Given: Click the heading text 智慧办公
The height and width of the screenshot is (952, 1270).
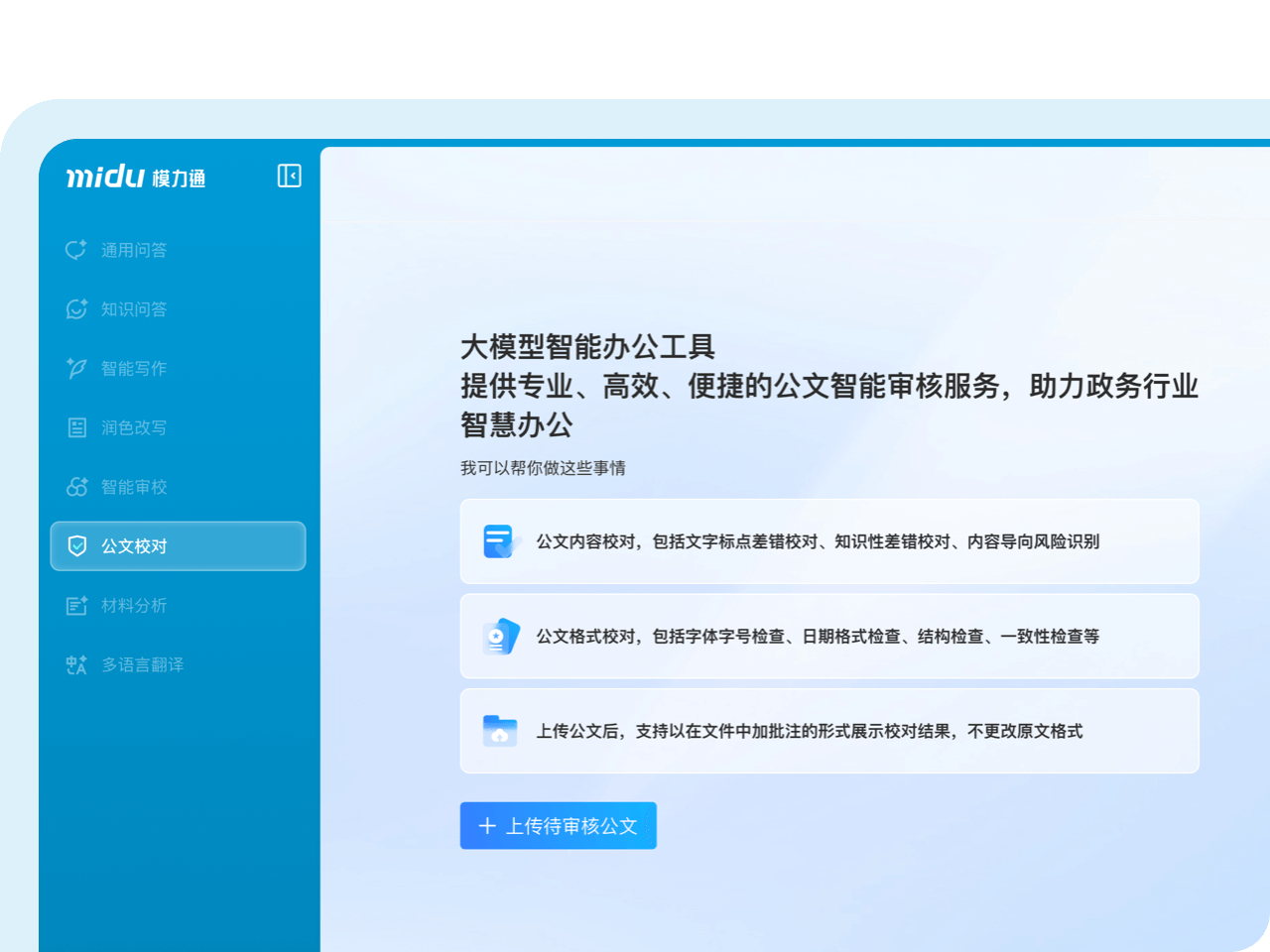Looking at the screenshot, I should click(517, 425).
